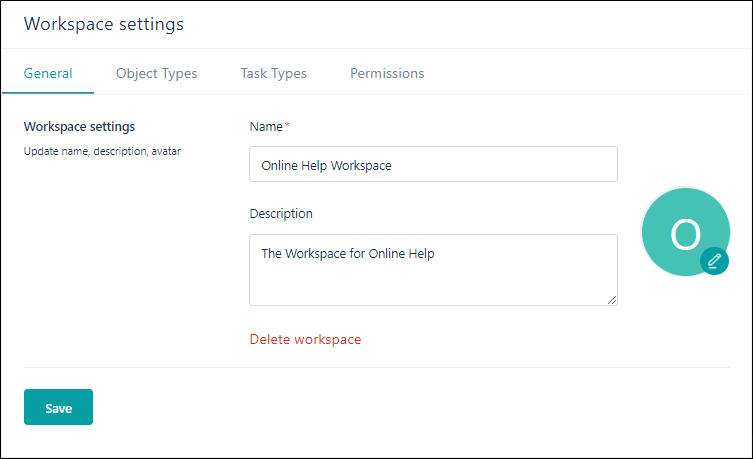Click the teal workspace avatar circle
753x459 pixels.
(x=686, y=232)
